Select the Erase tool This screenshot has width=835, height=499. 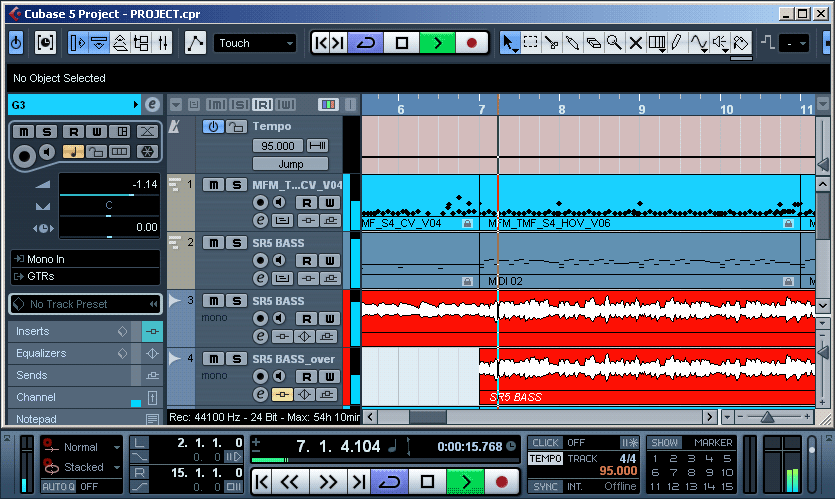click(x=593, y=43)
